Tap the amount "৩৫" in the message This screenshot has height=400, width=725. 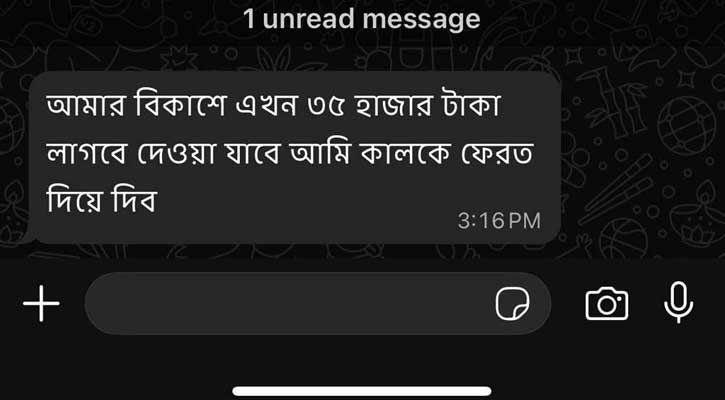(x=325, y=108)
